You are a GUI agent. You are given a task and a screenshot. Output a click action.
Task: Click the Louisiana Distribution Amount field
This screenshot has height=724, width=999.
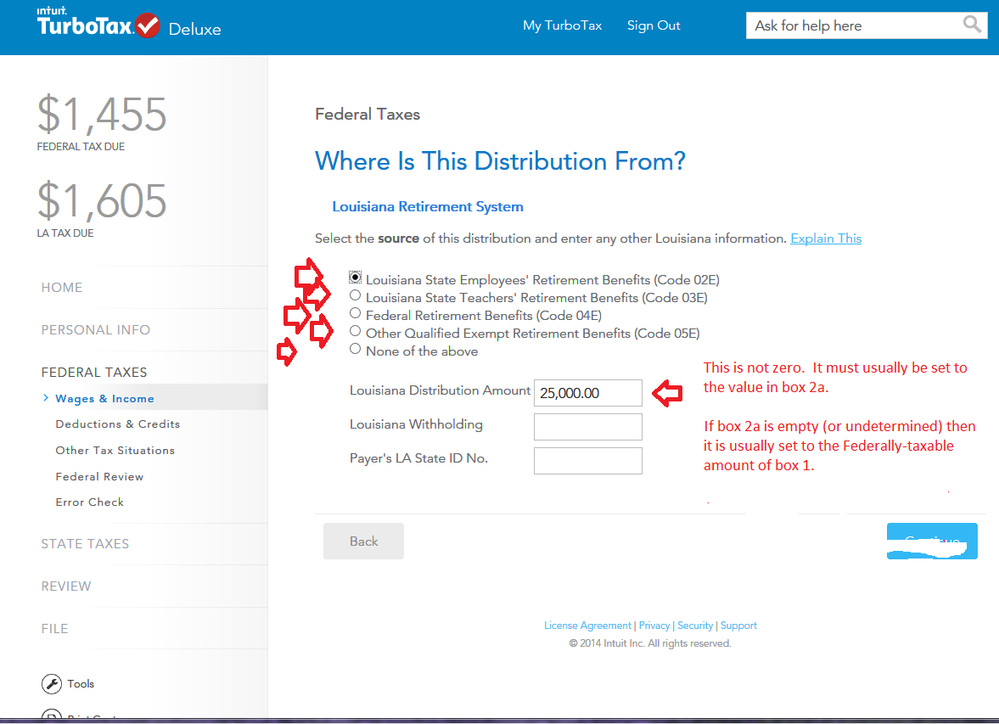click(587, 393)
